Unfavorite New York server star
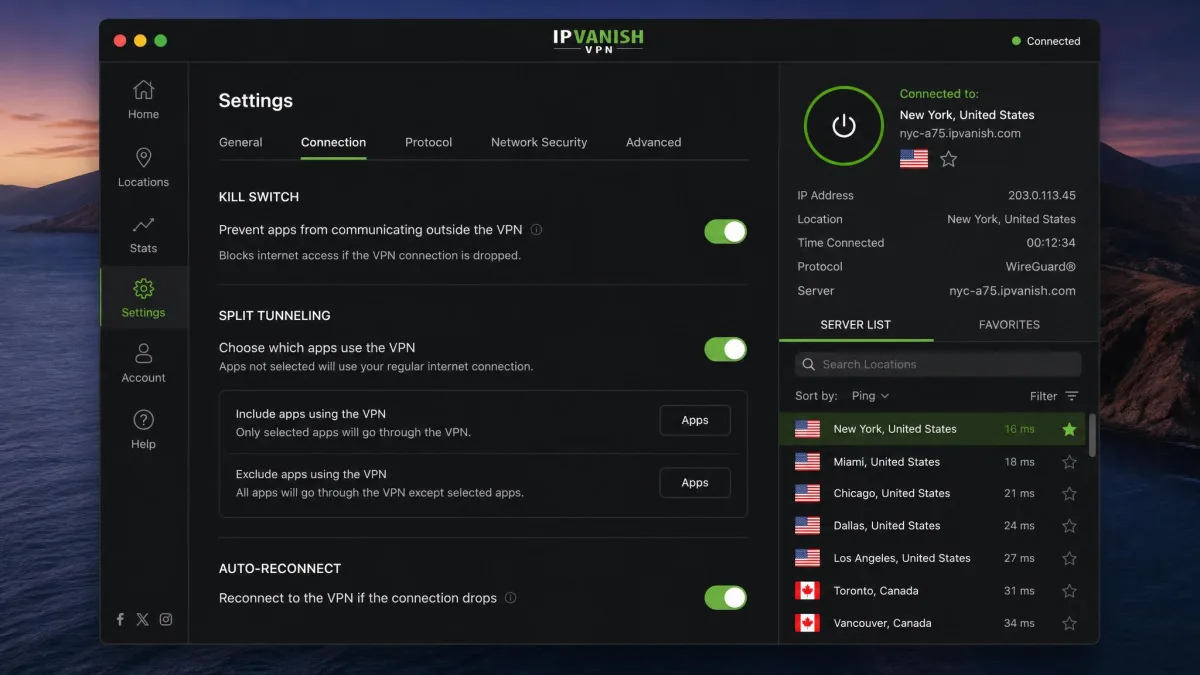Image resolution: width=1200 pixels, height=675 pixels. (x=1069, y=429)
